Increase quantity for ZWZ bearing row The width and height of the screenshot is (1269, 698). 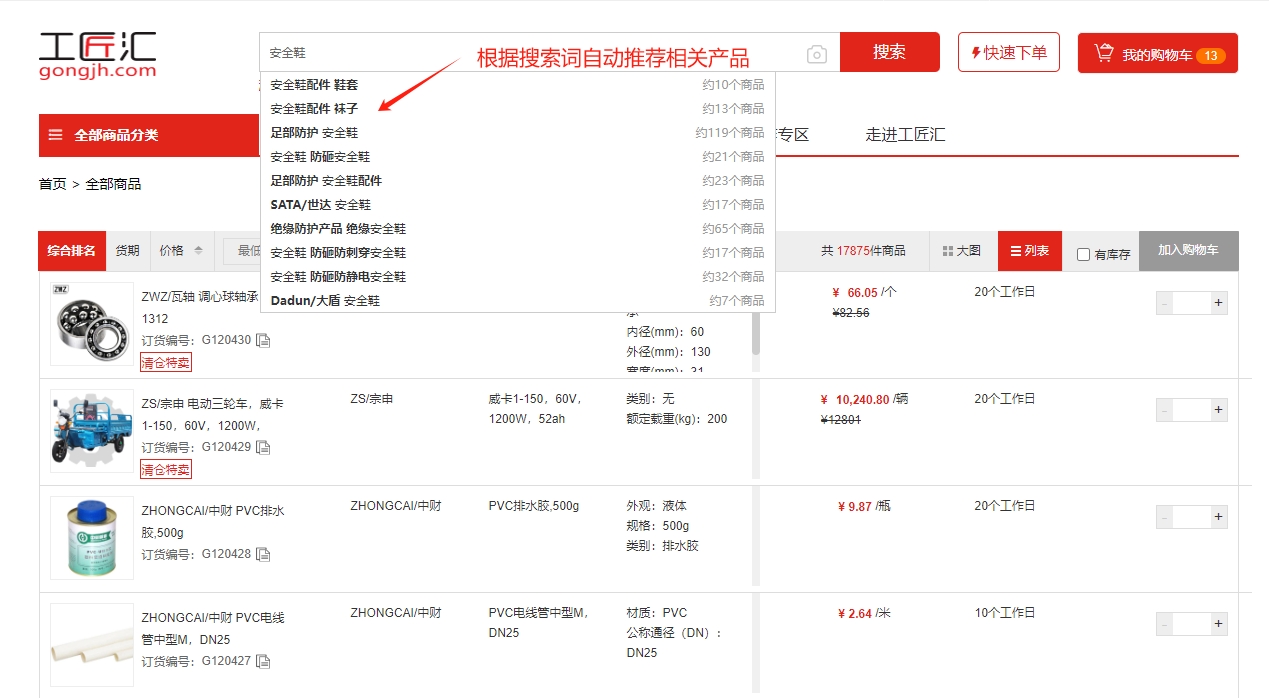tap(1218, 303)
